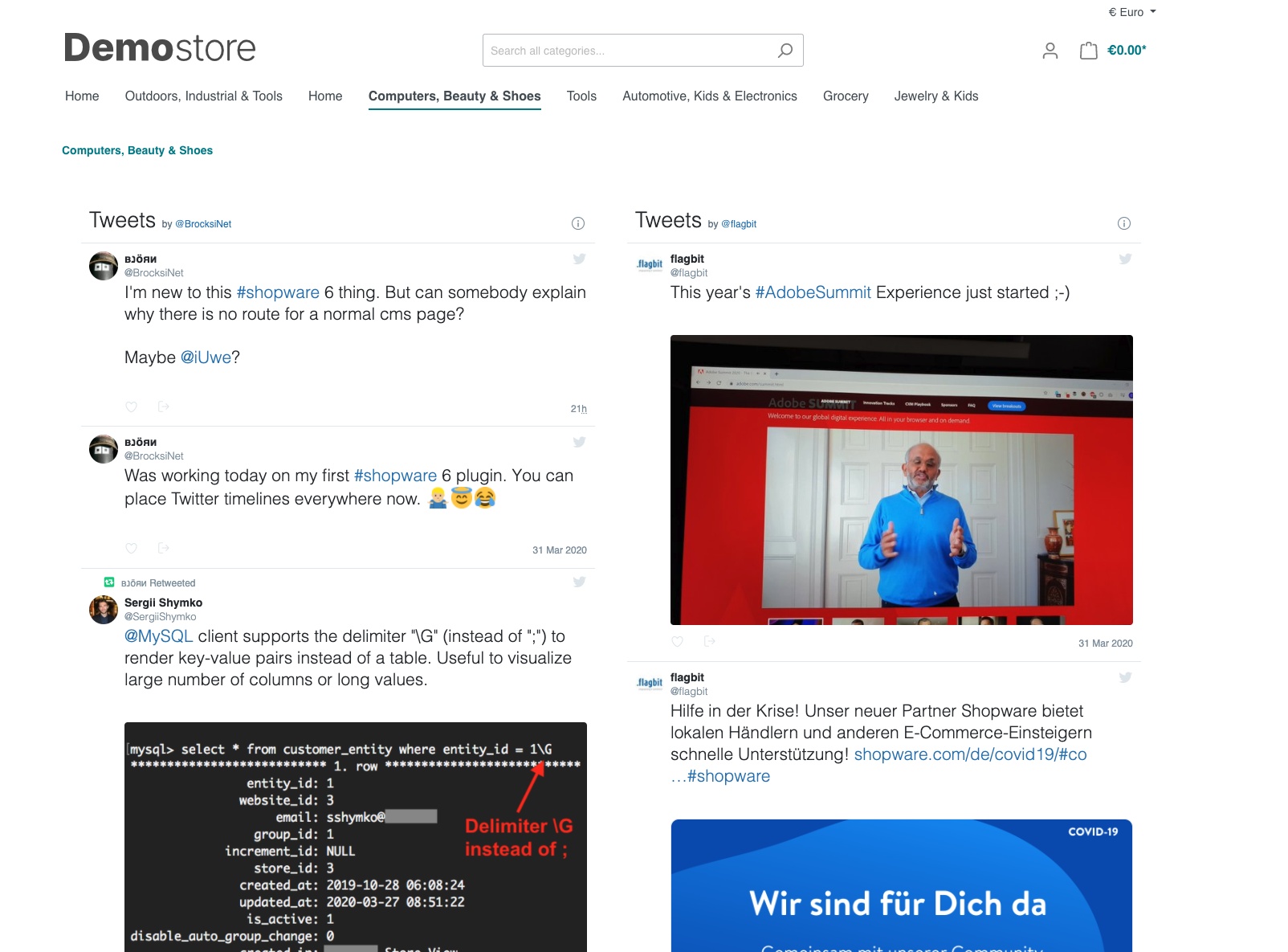The image size is (1288, 952).
Task: Open shopware.com/de/covid19 link
Action: coord(970,754)
